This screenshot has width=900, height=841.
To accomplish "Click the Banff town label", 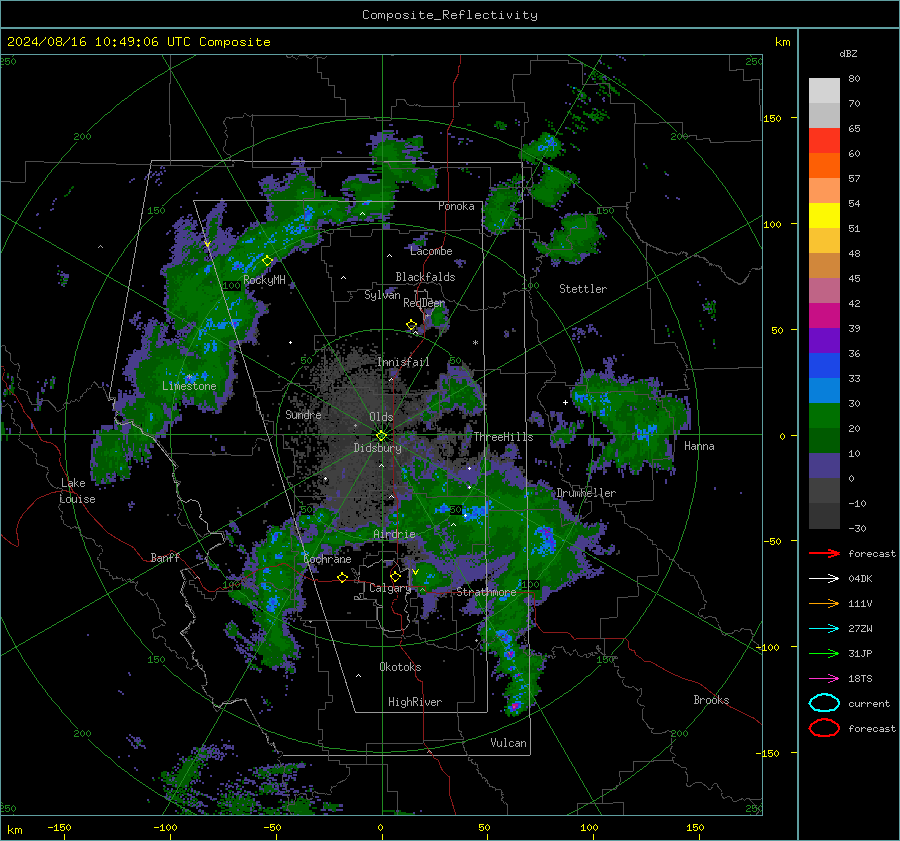I will (x=165, y=557).
